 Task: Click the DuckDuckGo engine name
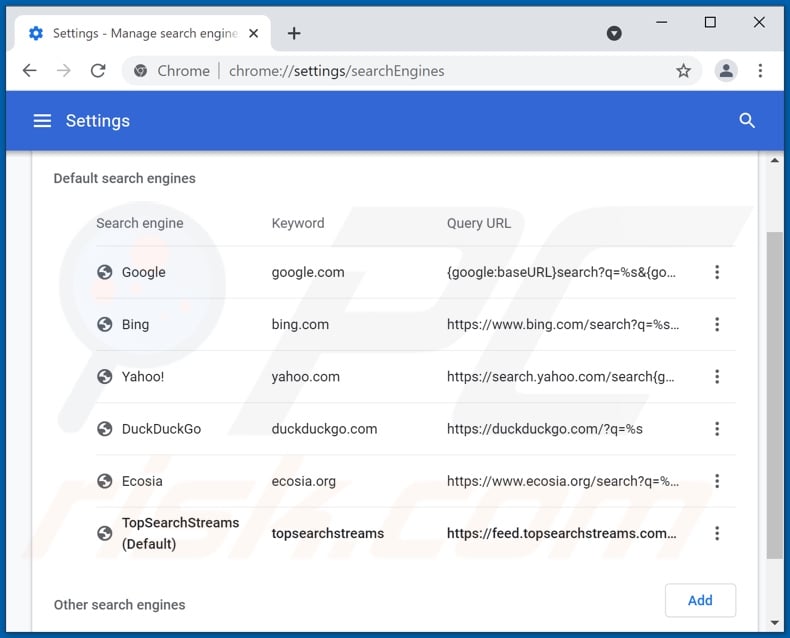[x=161, y=429]
